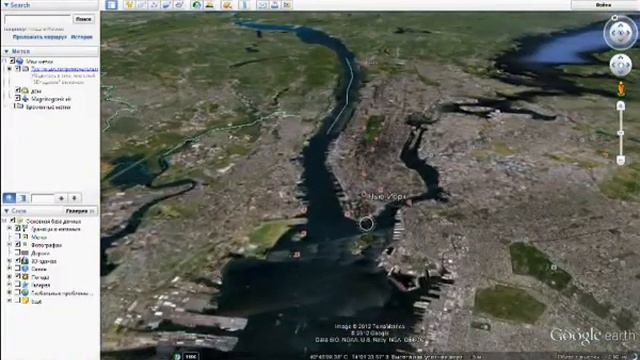640x360 pixels.
Task: Enable the Места layer checkbox
Action: pos(18,237)
